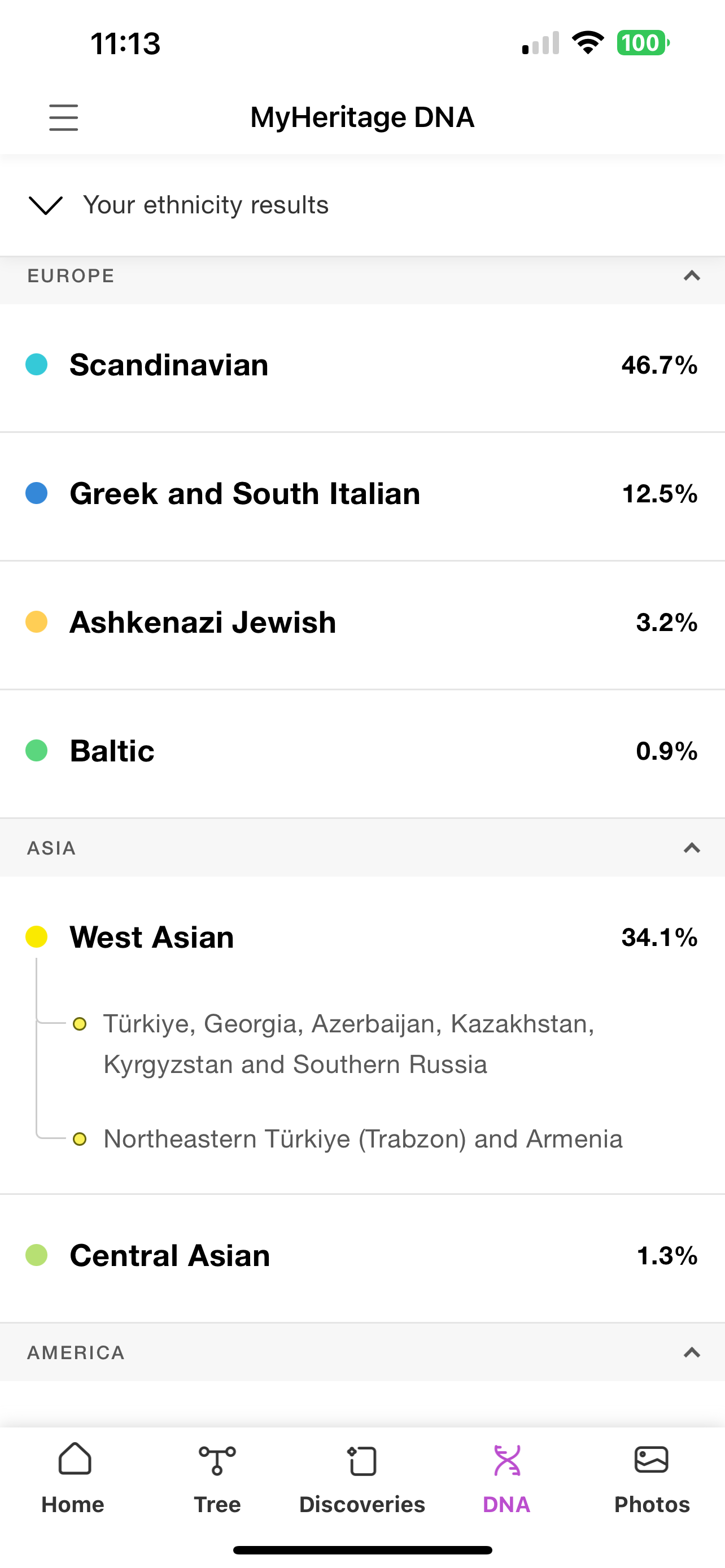Open Greek and South Italian entry
Viewport: 725px width, 1568px height.
362,494
